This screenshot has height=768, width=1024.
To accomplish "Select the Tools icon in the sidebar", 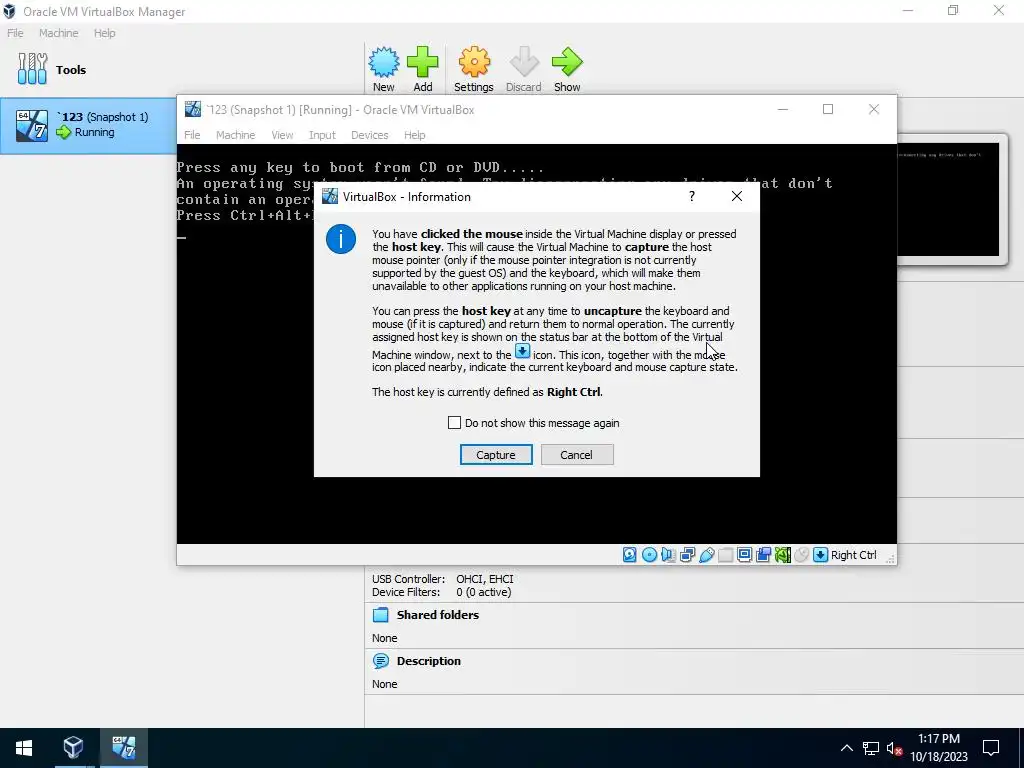I will coord(32,69).
